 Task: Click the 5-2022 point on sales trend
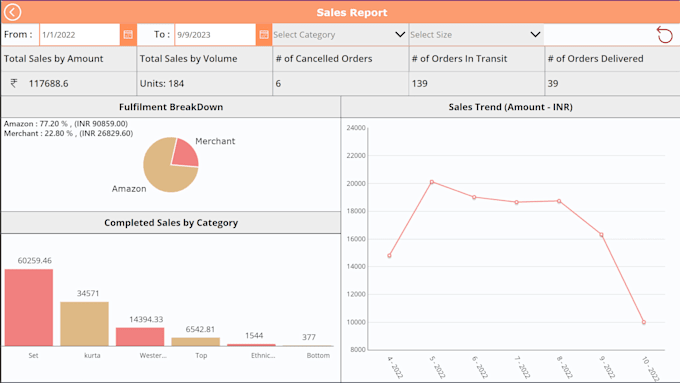pos(432,182)
